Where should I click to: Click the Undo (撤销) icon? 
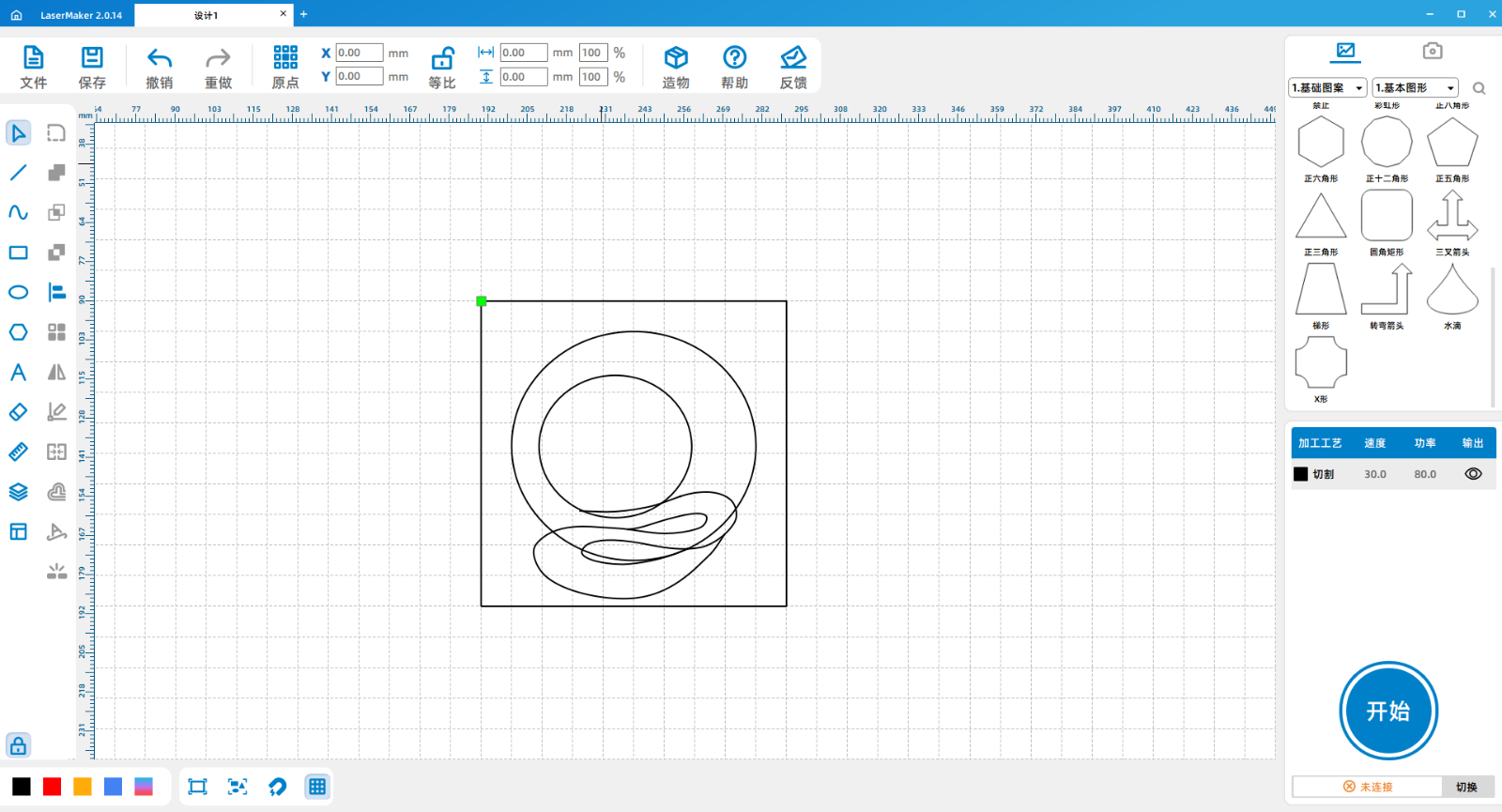160,67
